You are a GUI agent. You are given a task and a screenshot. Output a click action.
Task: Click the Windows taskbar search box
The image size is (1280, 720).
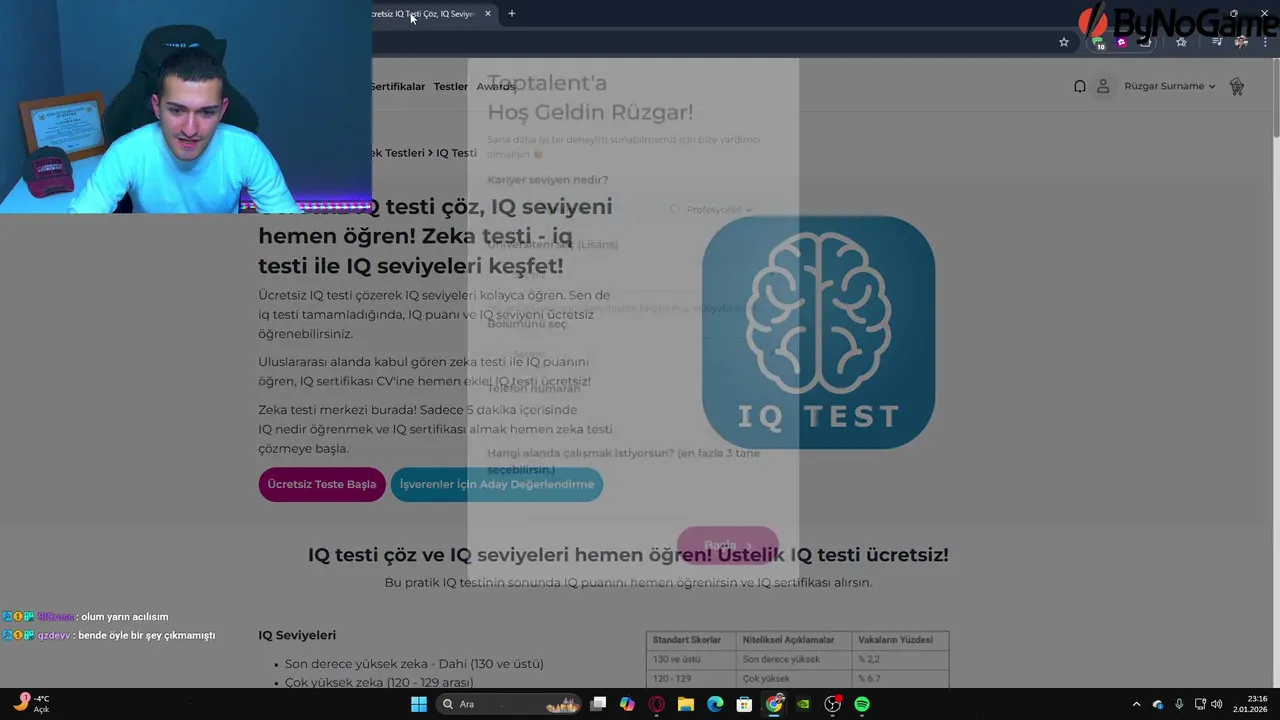click(x=510, y=704)
